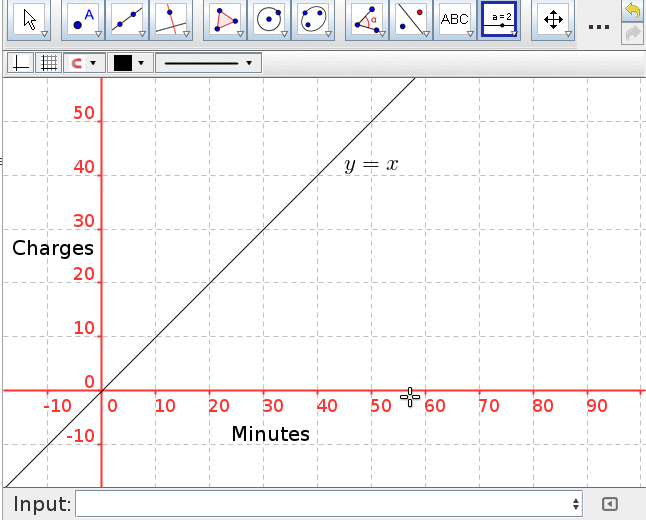
Task: Select the Perpendicular Line tool
Action: 172,19
